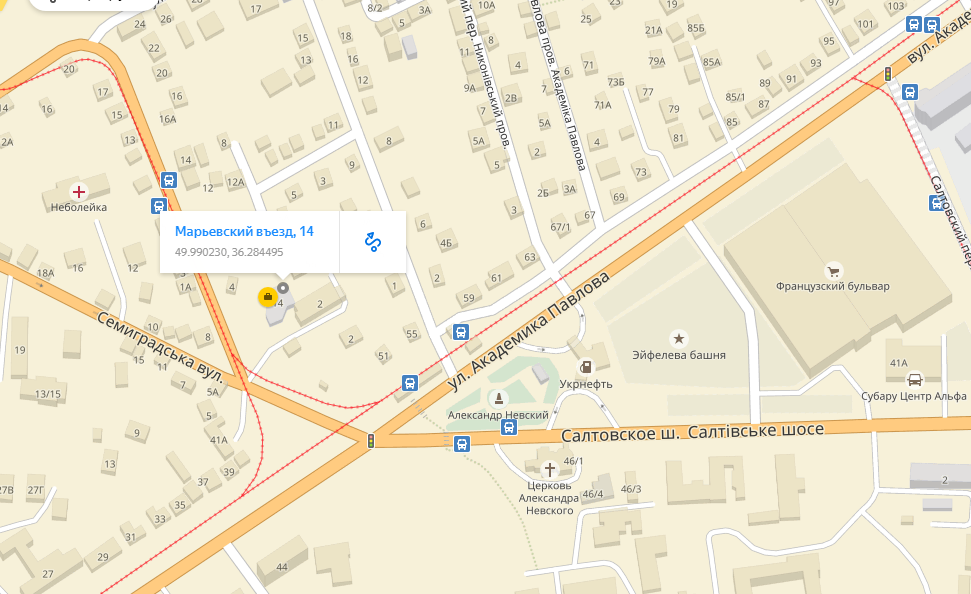Select the yellow briefcase marker at building 14
Screen dimensions: 971x594
click(268, 297)
